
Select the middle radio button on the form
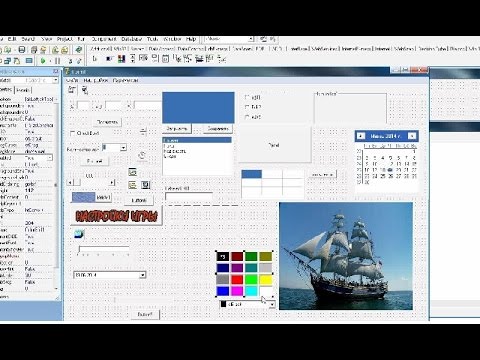[x=247, y=107]
